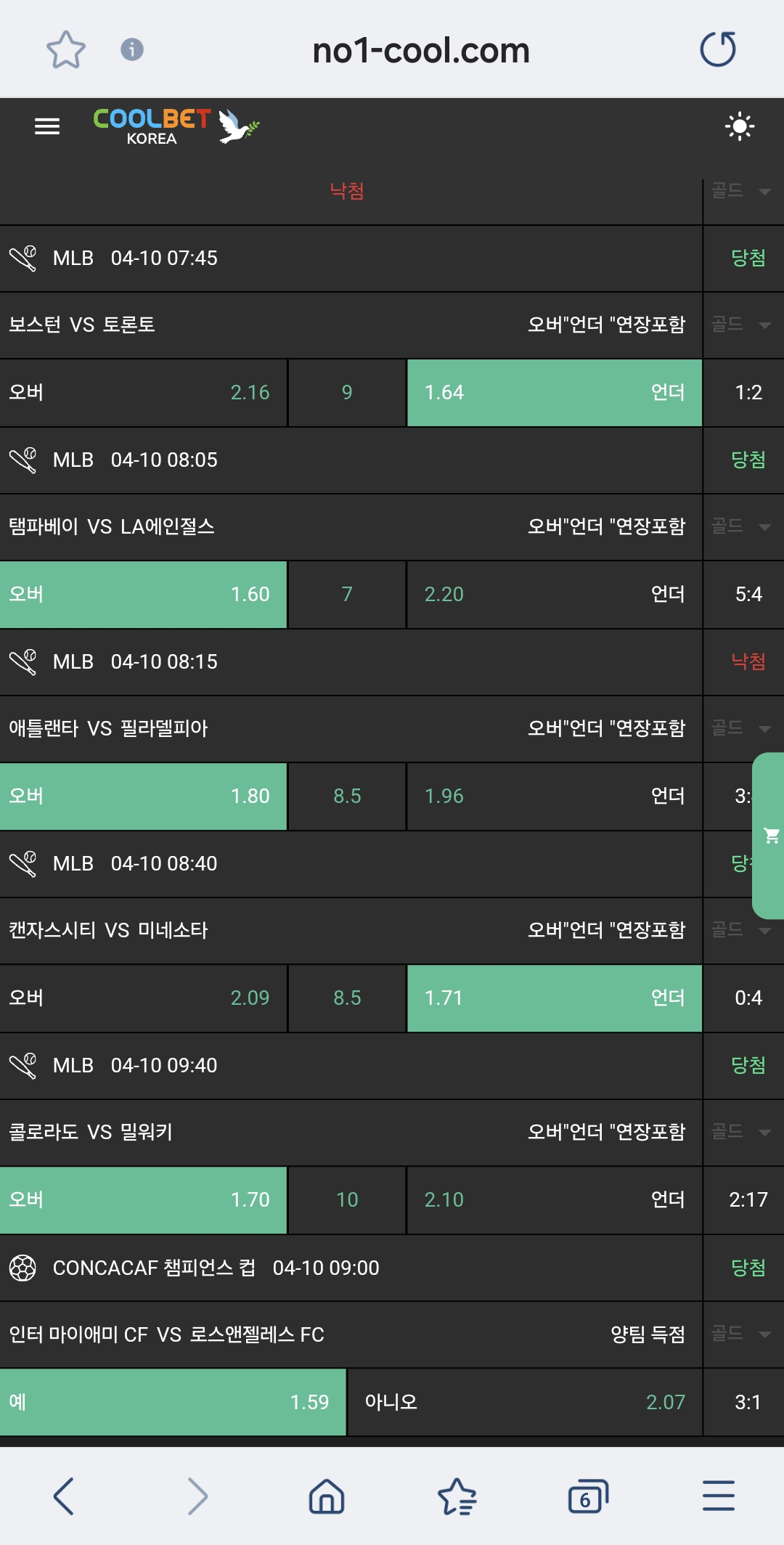Open site info icon
This screenshot has width=784, height=1545.
pyautogui.click(x=131, y=50)
